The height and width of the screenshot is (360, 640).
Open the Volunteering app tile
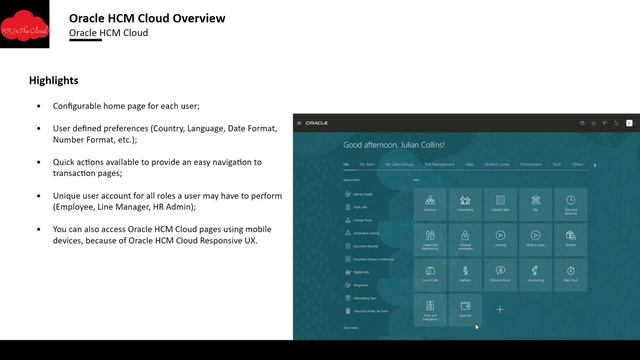pyautogui.click(x=536, y=274)
